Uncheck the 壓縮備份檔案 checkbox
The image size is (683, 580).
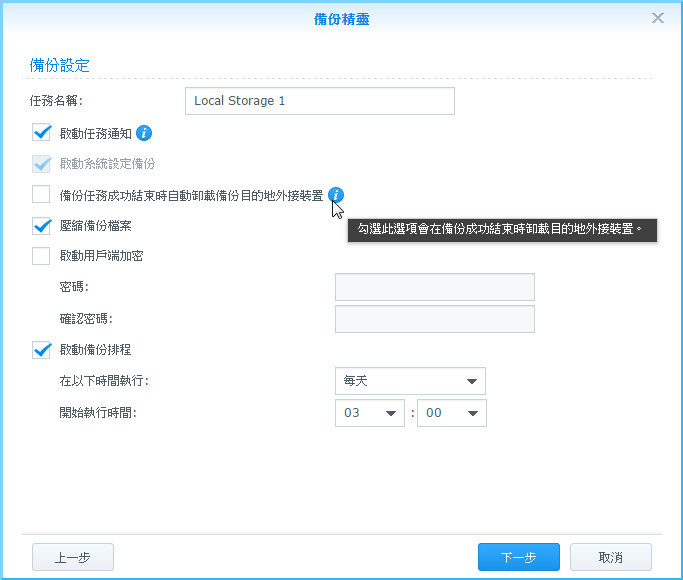click(x=41, y=226)
